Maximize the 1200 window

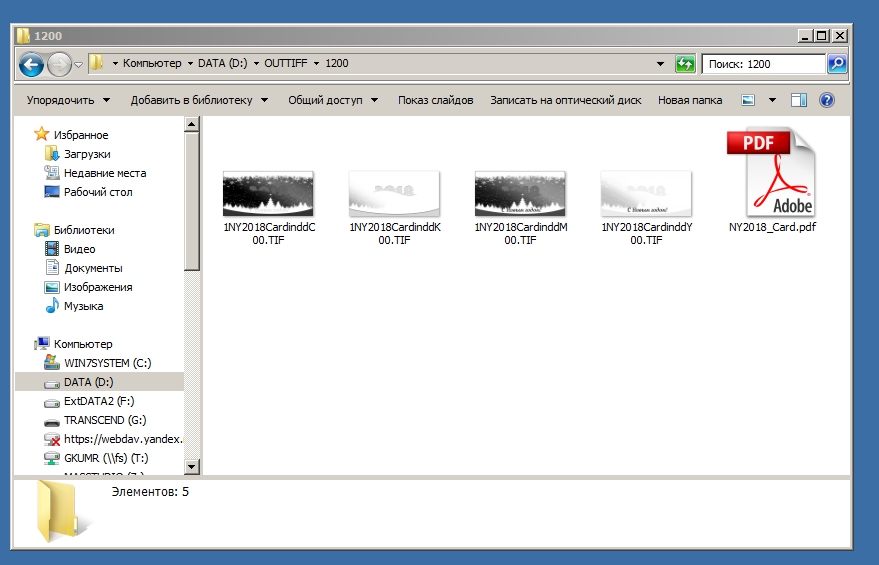click(822, 36)
